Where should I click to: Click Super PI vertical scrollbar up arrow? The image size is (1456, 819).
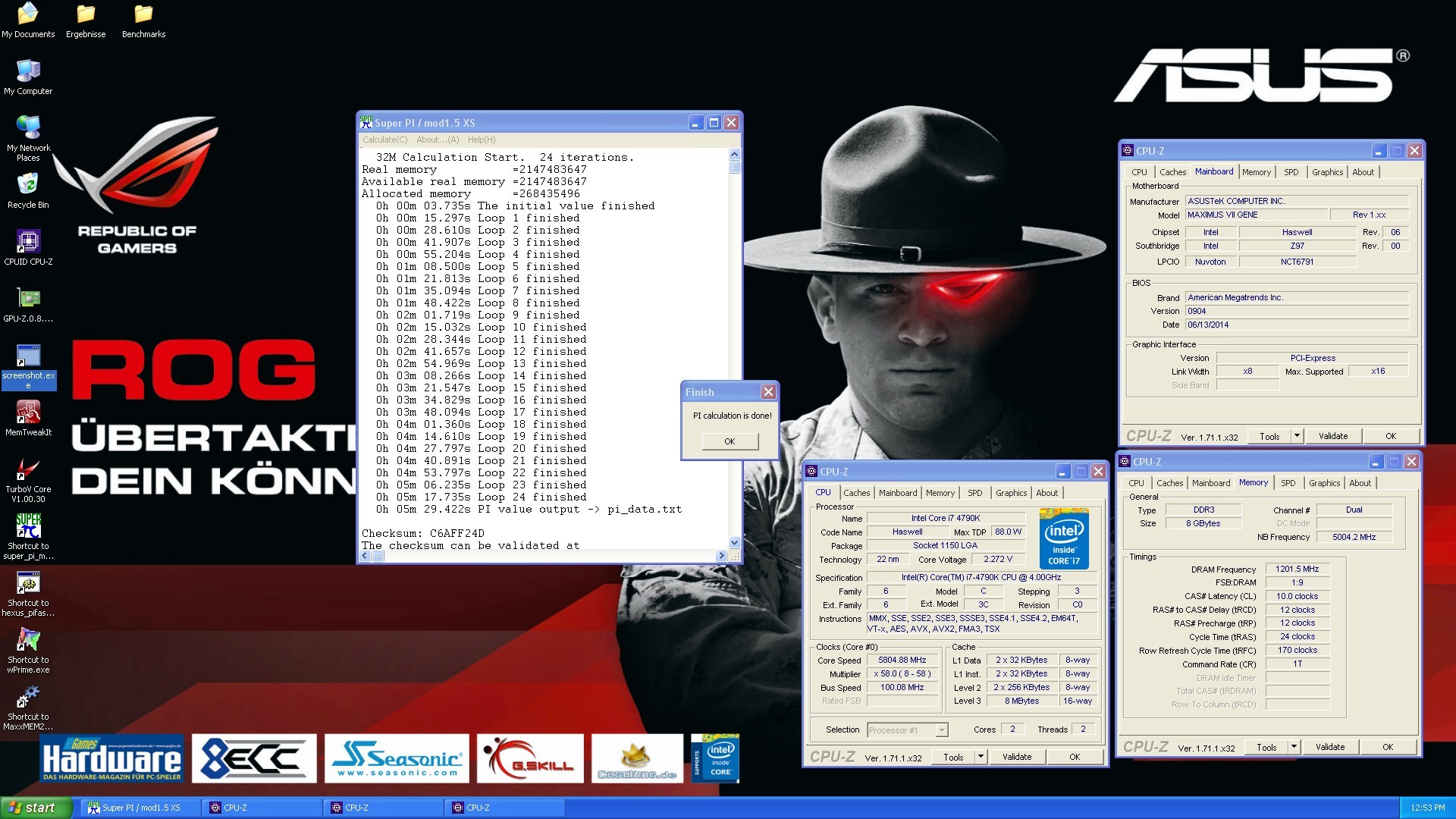point(734,155)
